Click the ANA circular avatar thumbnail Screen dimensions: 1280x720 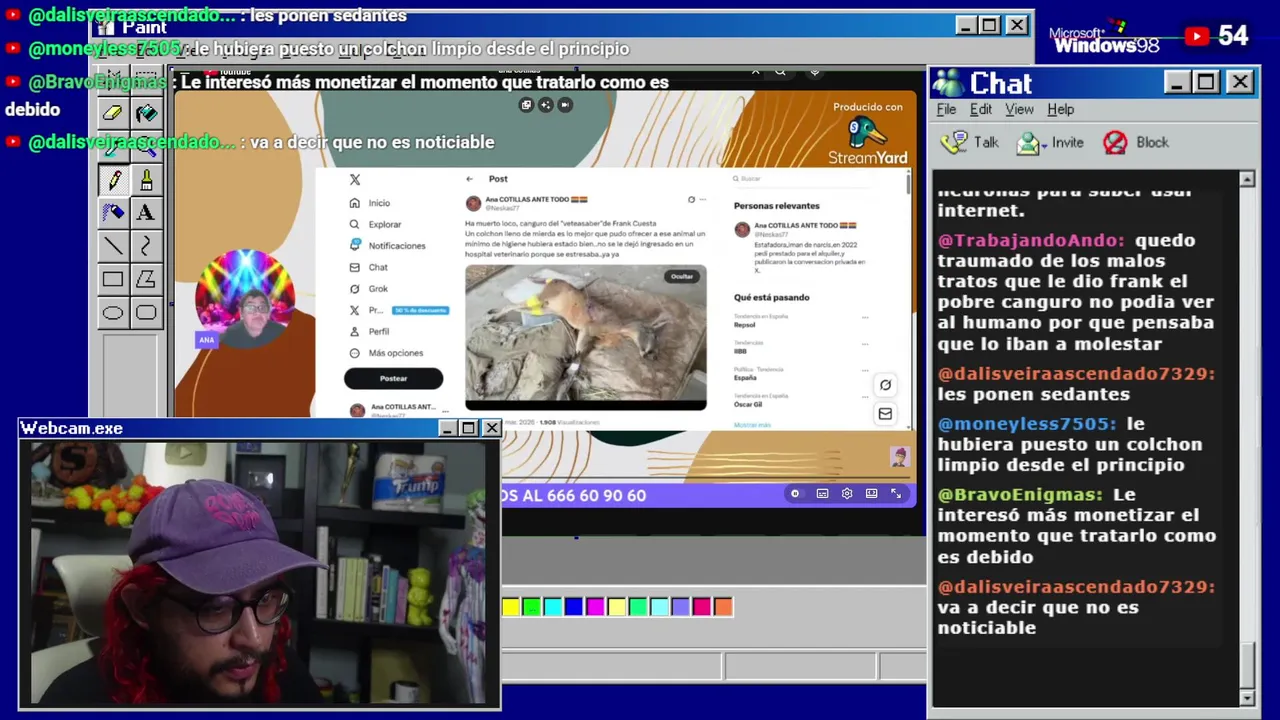(245, 299)
